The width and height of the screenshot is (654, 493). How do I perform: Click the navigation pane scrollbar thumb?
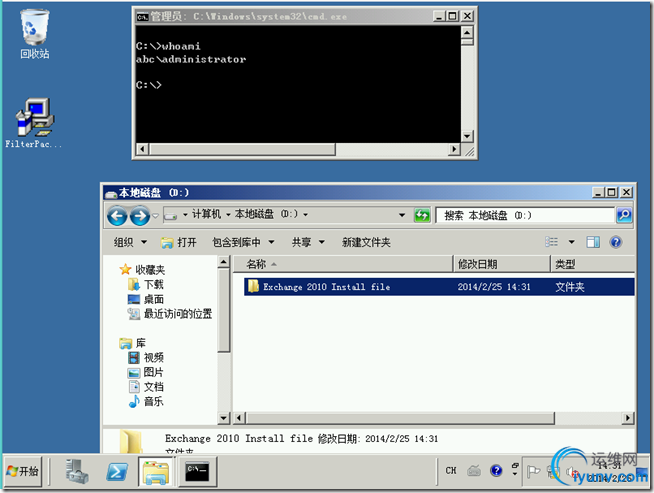224,310
